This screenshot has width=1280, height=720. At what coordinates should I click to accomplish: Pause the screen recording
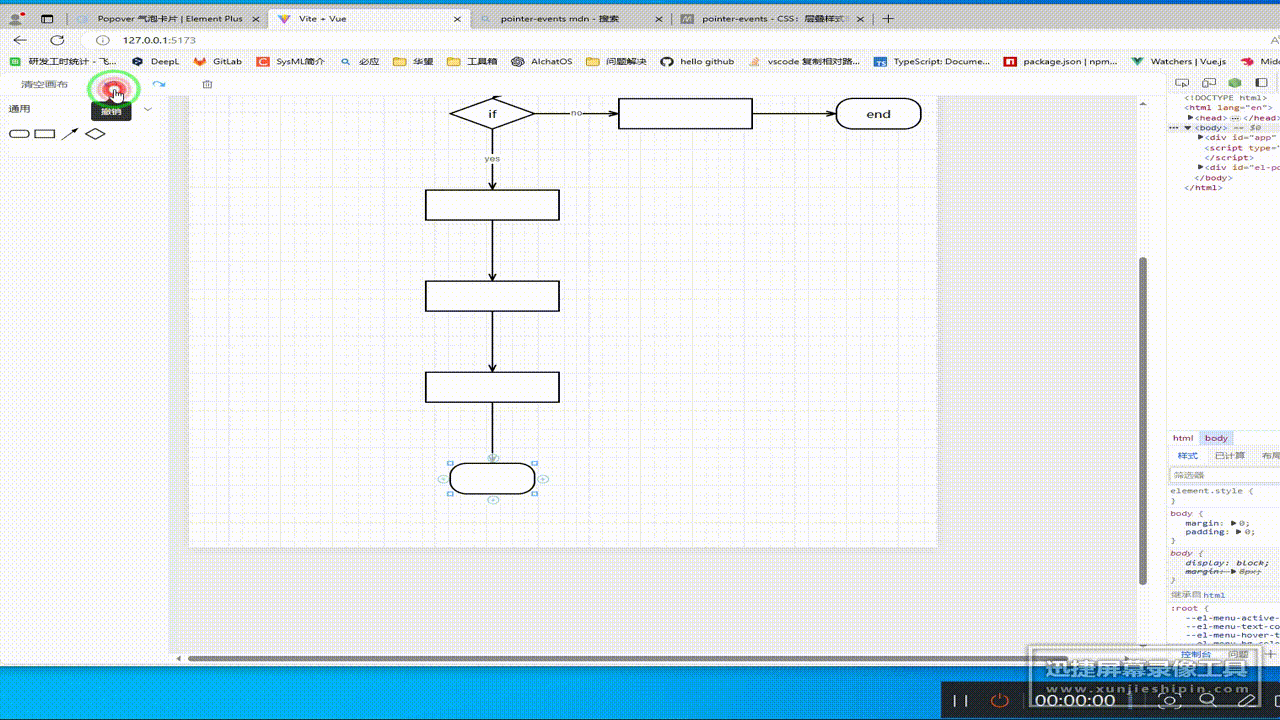pos(960,700)
